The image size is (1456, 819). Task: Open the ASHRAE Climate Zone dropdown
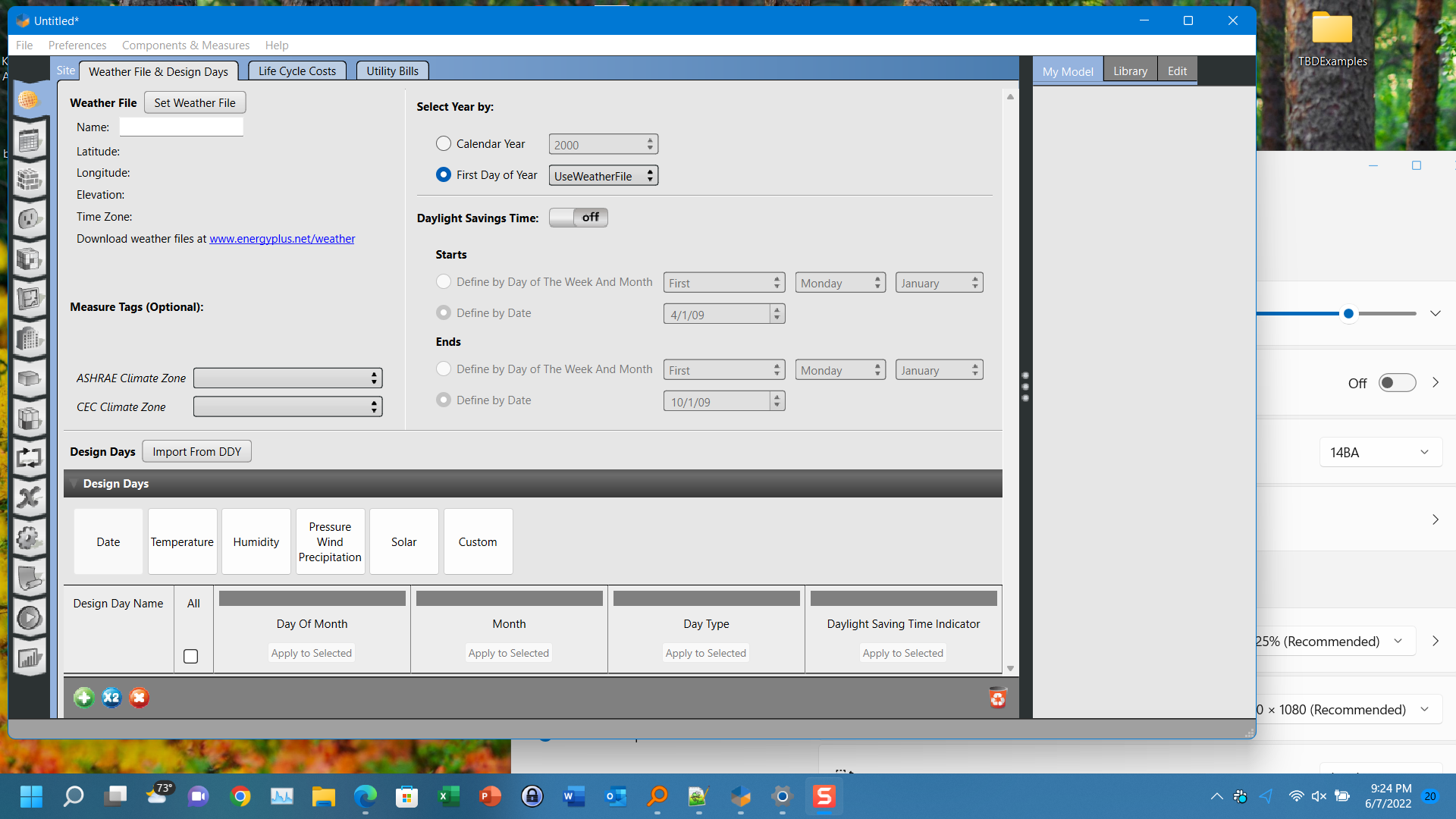(x=287, y=378)
